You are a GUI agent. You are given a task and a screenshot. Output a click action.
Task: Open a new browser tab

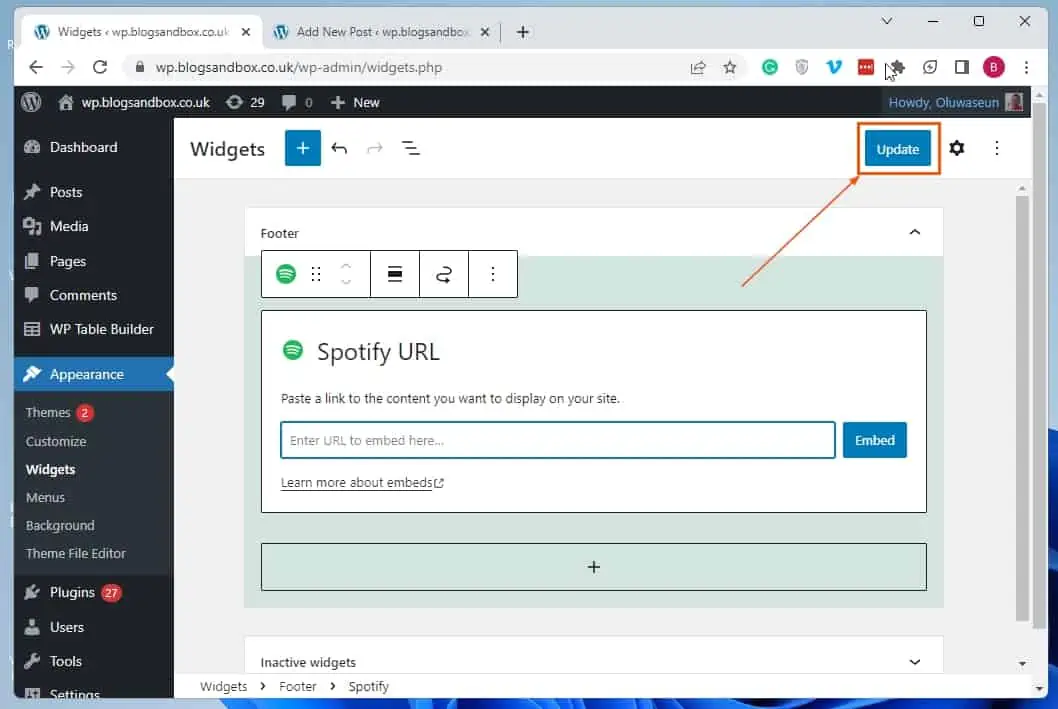[522, 32]
